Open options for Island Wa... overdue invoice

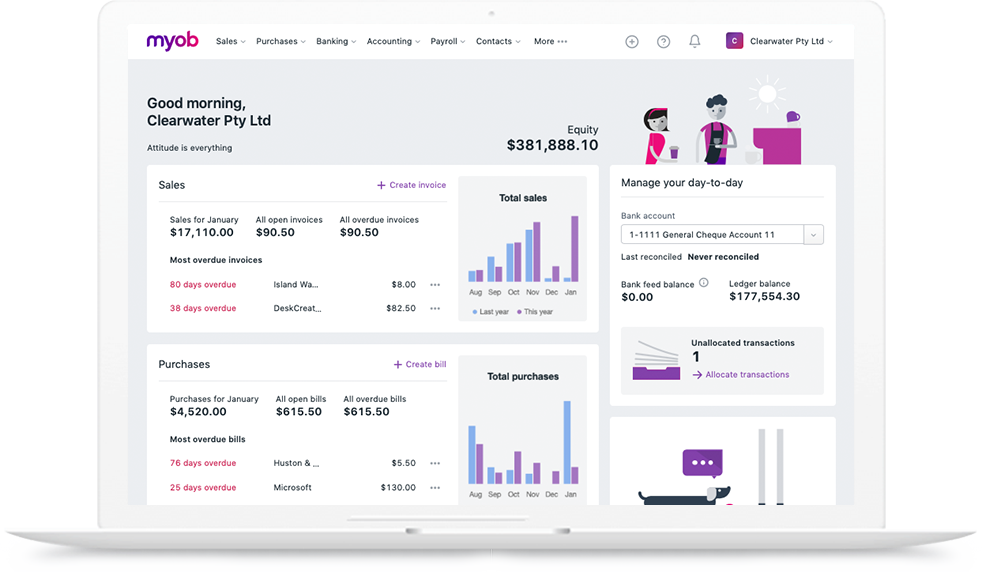tap(435, 285)
